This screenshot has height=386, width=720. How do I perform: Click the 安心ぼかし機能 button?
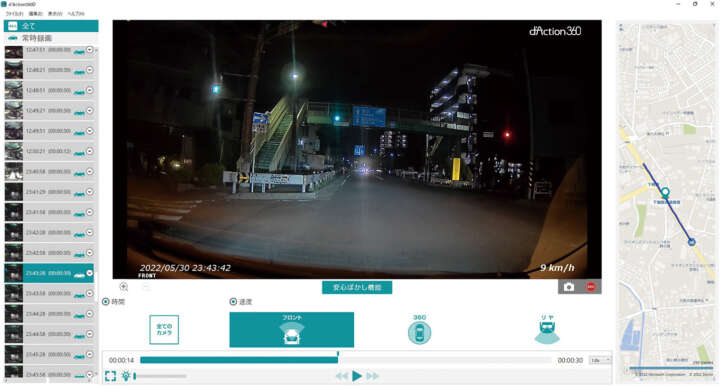(357, 287)
